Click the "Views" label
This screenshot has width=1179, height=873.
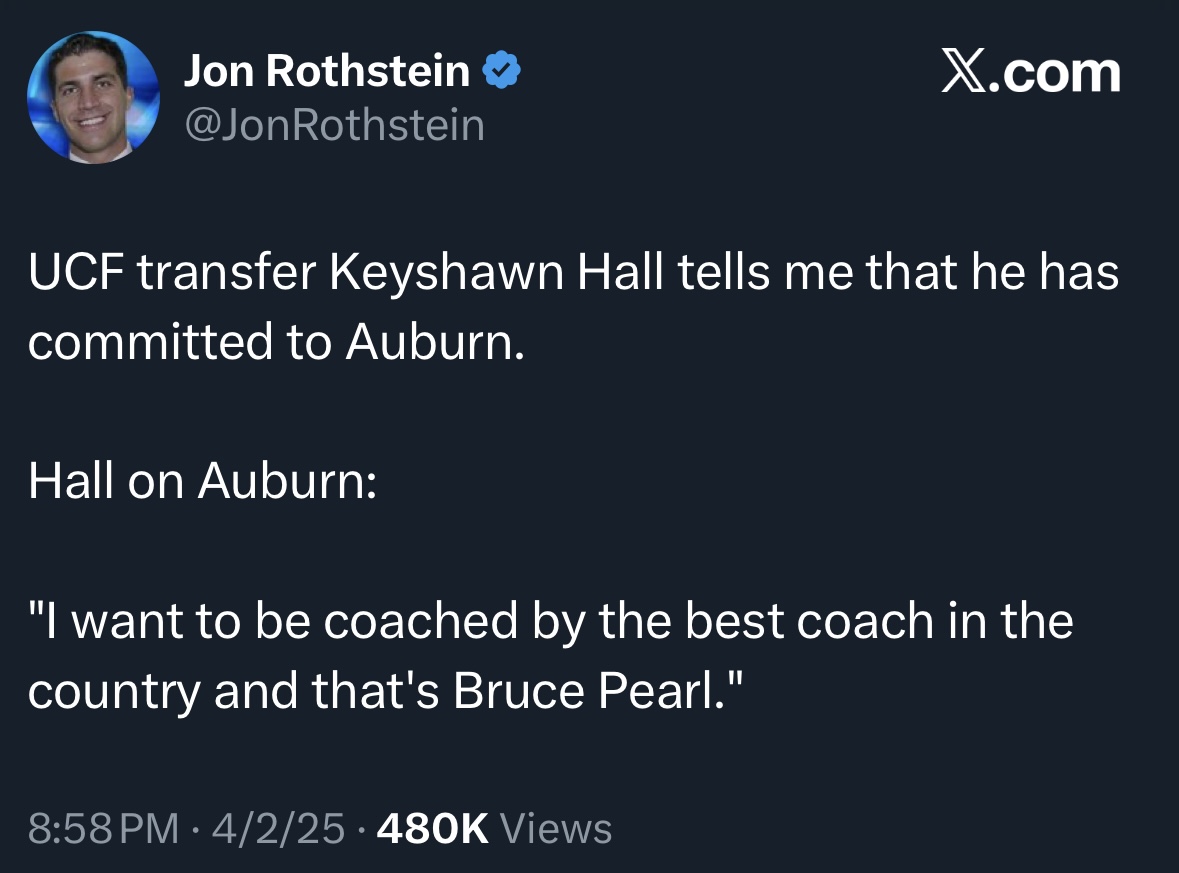555,829
